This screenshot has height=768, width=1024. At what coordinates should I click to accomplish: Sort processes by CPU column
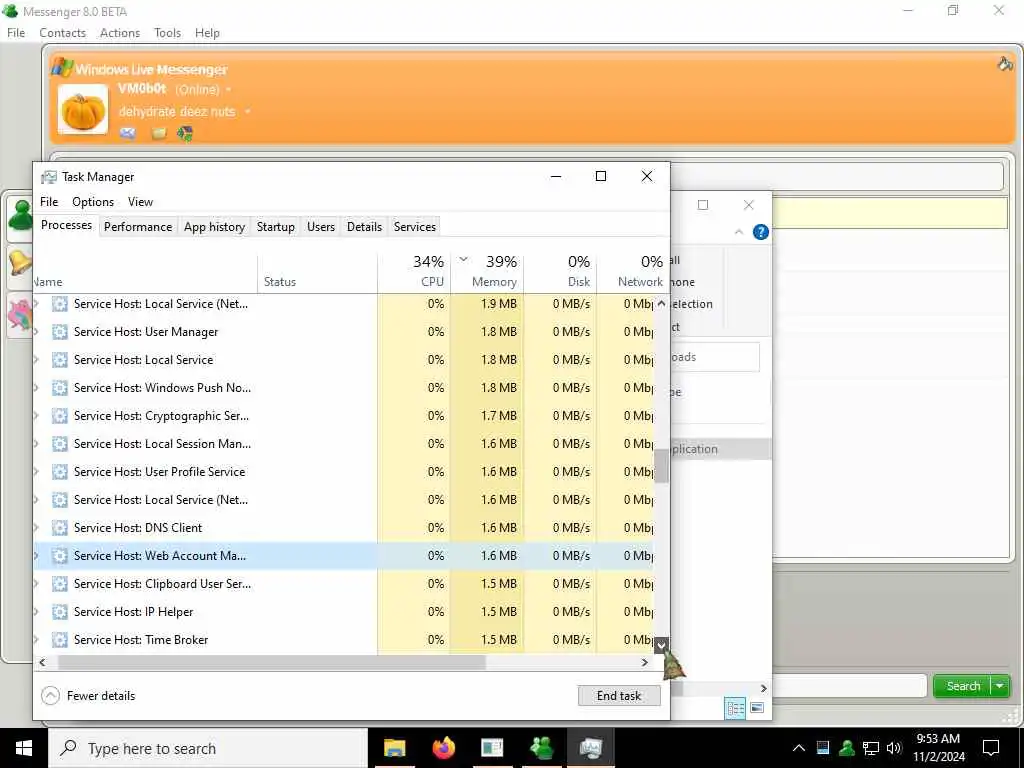click(413, 272)
